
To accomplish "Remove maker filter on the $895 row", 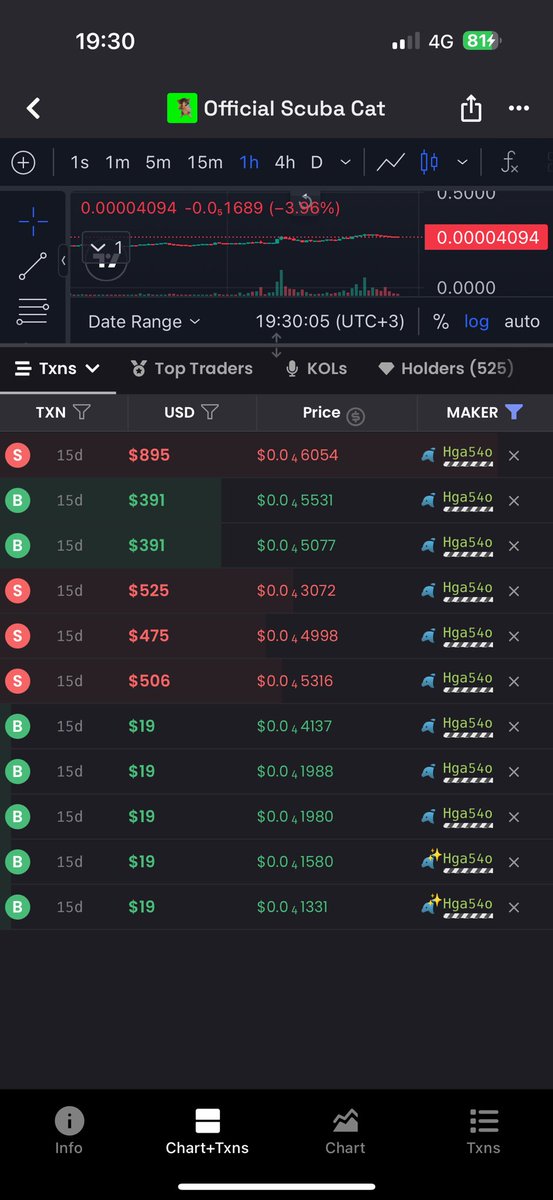I will tap(514, 456).
